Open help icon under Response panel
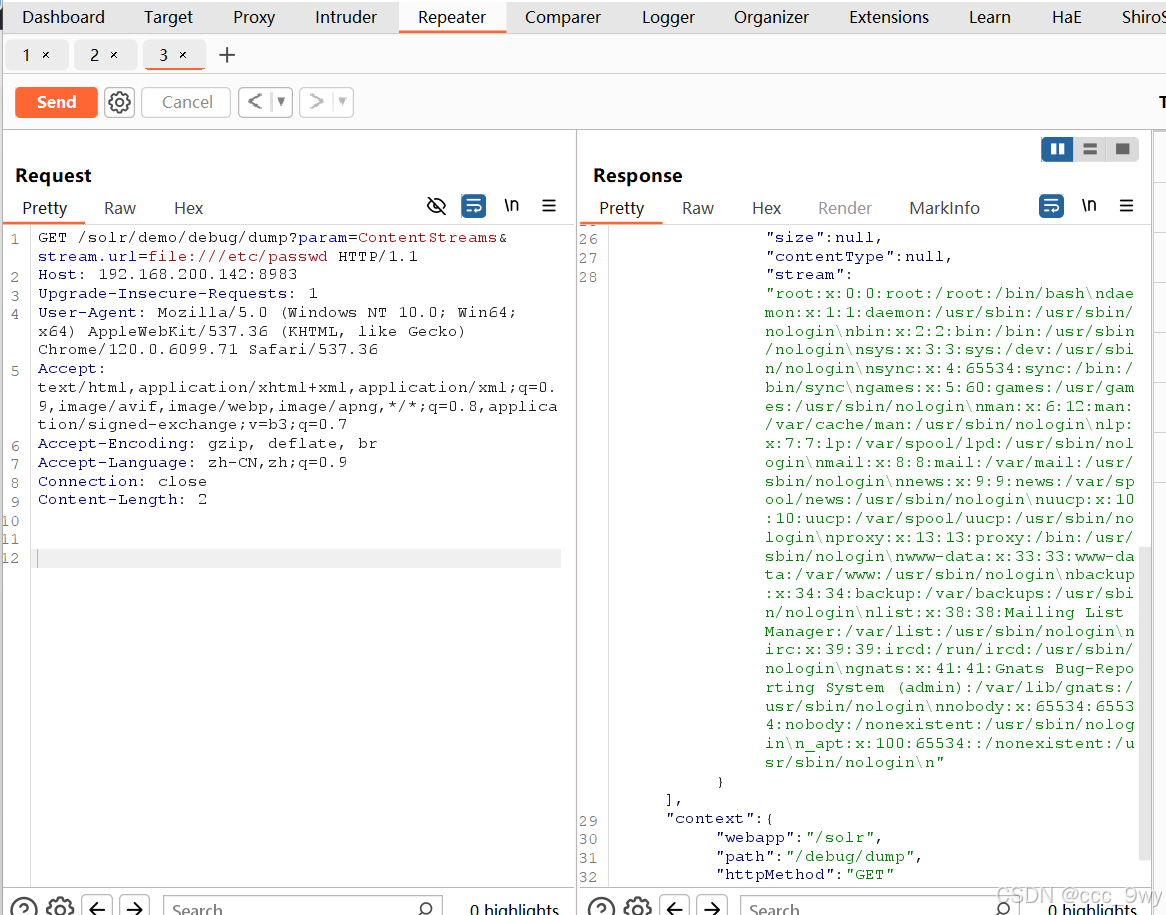Viewport: 1166px width, 915px height. pyautogui.click(x=602, y=908)
